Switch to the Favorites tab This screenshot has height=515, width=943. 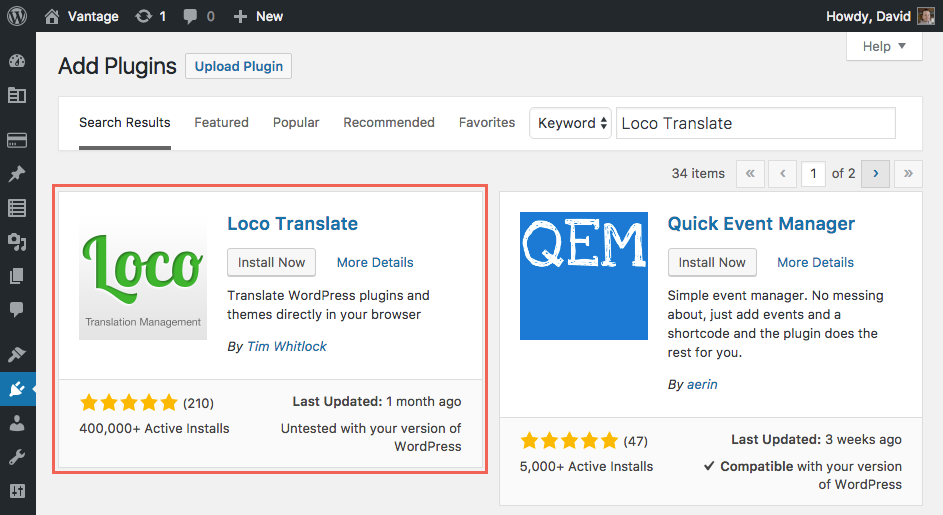coord(487,123)
